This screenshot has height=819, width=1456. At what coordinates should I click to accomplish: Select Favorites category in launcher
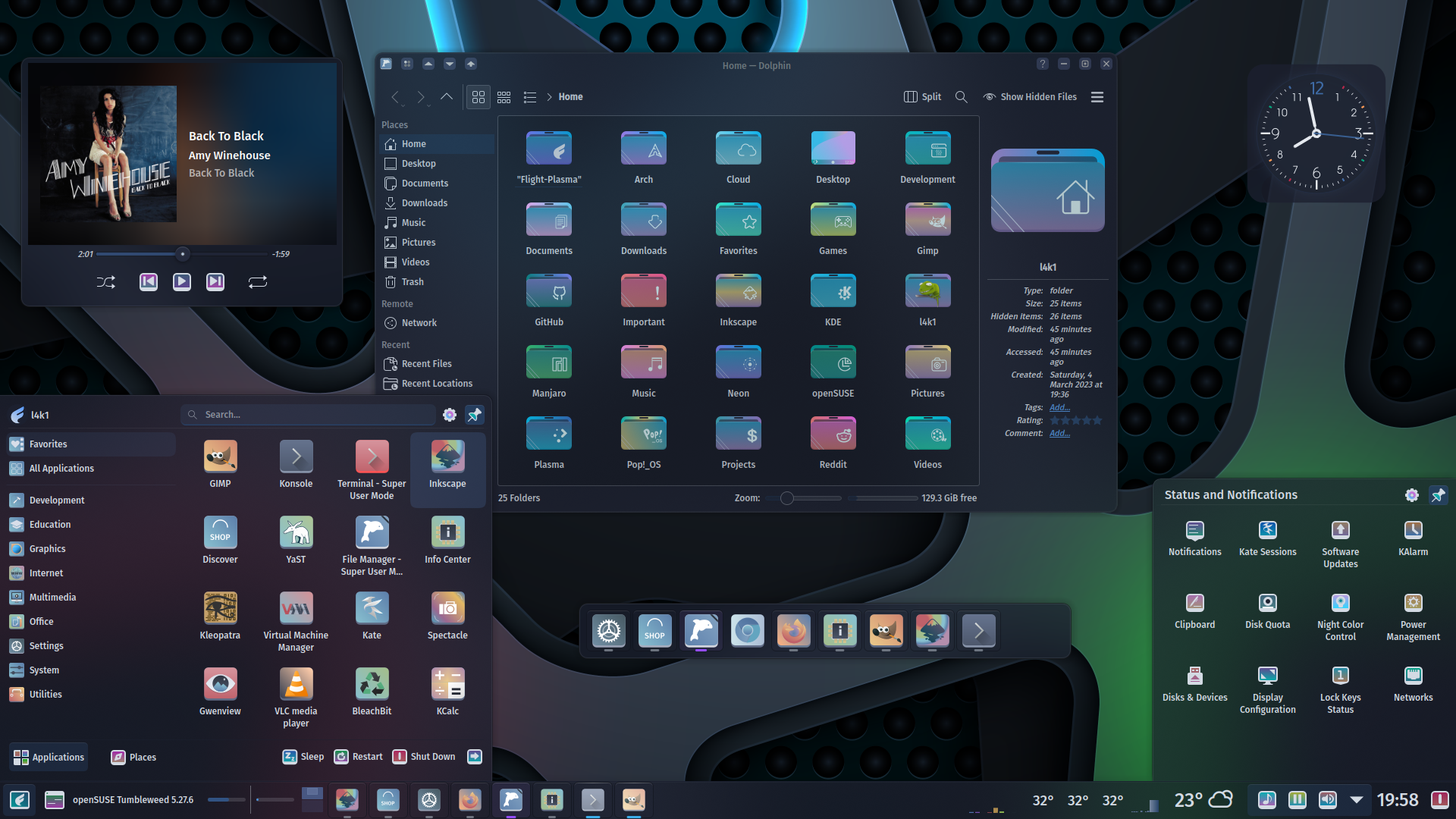click(x=91, y=444)
